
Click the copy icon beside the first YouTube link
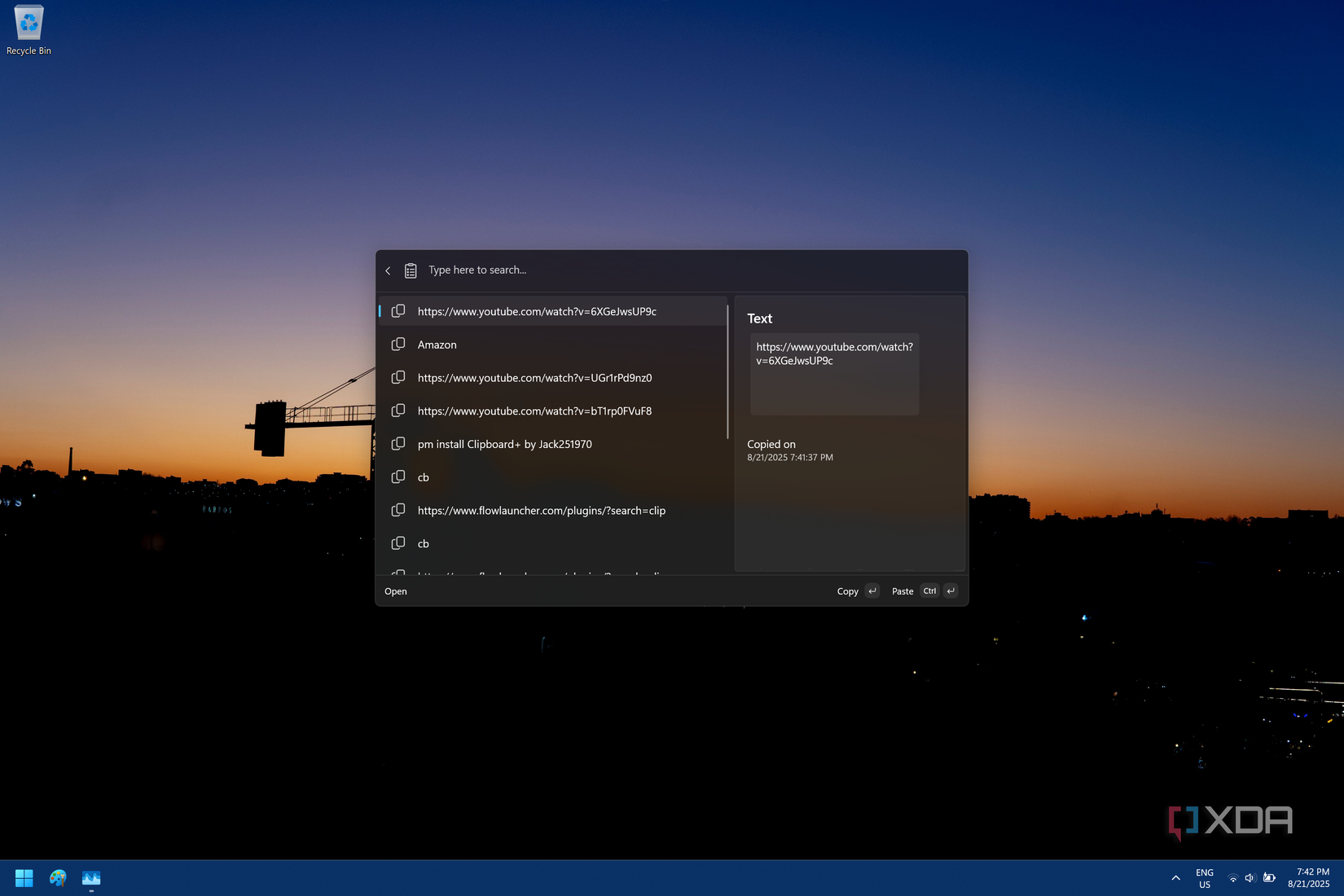(398, 310)
